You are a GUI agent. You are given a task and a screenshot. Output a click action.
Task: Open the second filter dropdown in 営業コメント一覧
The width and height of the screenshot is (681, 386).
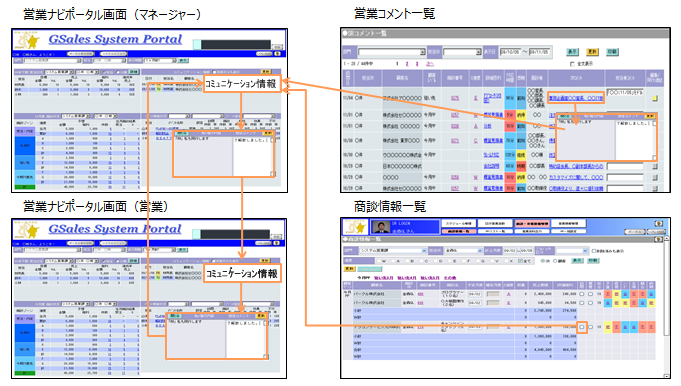coord(462,52)
